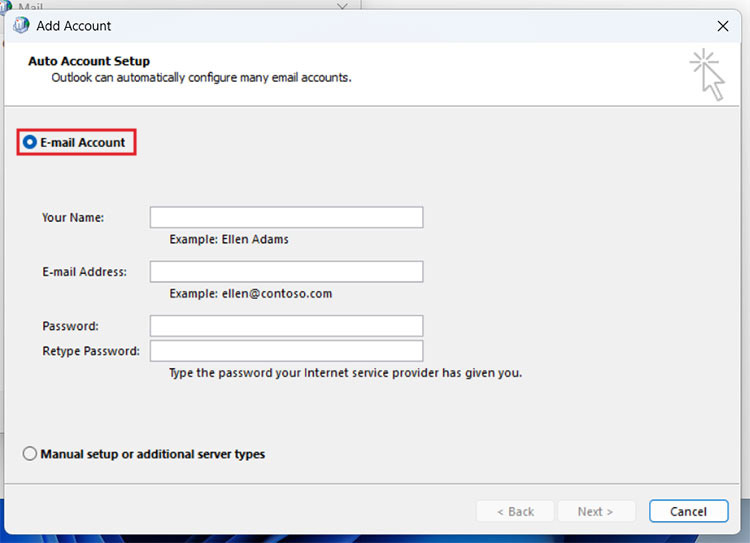This screenshot has width=750, height=543.
Task: Click the disabled Next button
Action: (596, 511)
